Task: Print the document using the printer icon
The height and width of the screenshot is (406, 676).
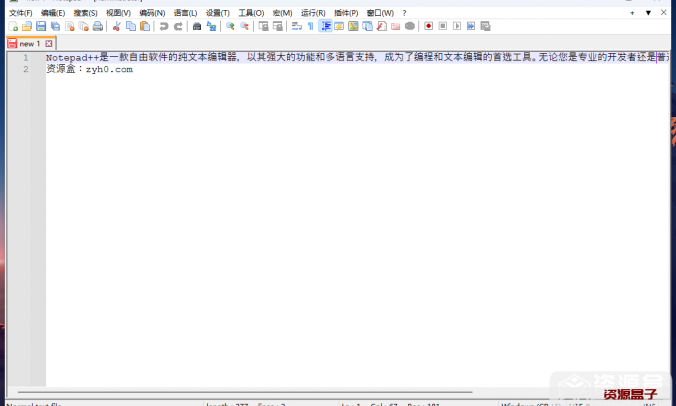Action: pos(98,26)
